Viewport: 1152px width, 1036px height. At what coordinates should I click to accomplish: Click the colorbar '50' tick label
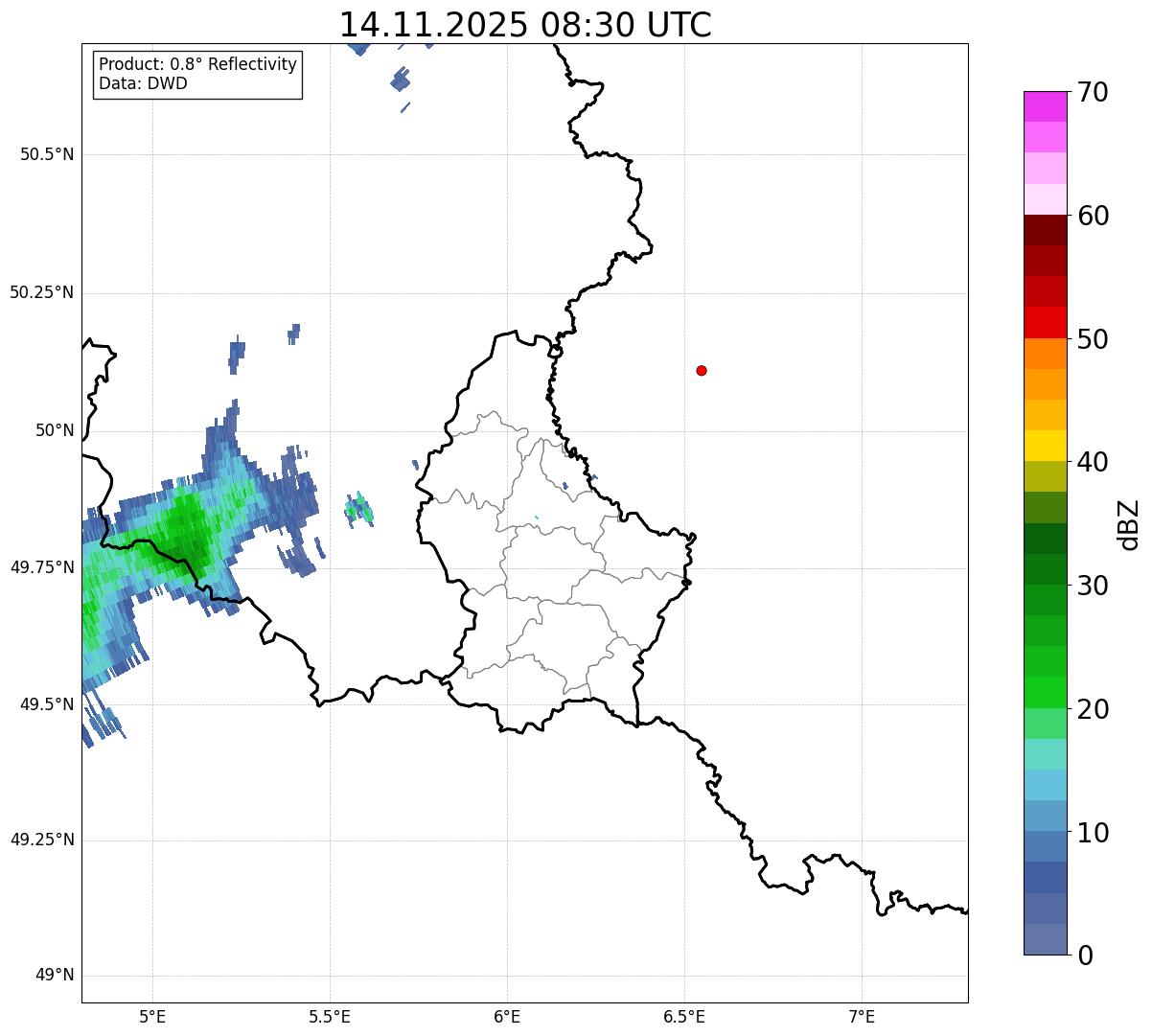1093,339
